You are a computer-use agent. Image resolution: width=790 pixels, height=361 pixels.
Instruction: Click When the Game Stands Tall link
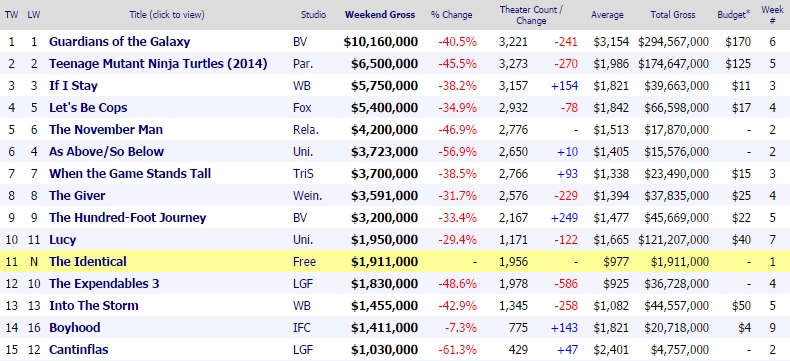130,174
